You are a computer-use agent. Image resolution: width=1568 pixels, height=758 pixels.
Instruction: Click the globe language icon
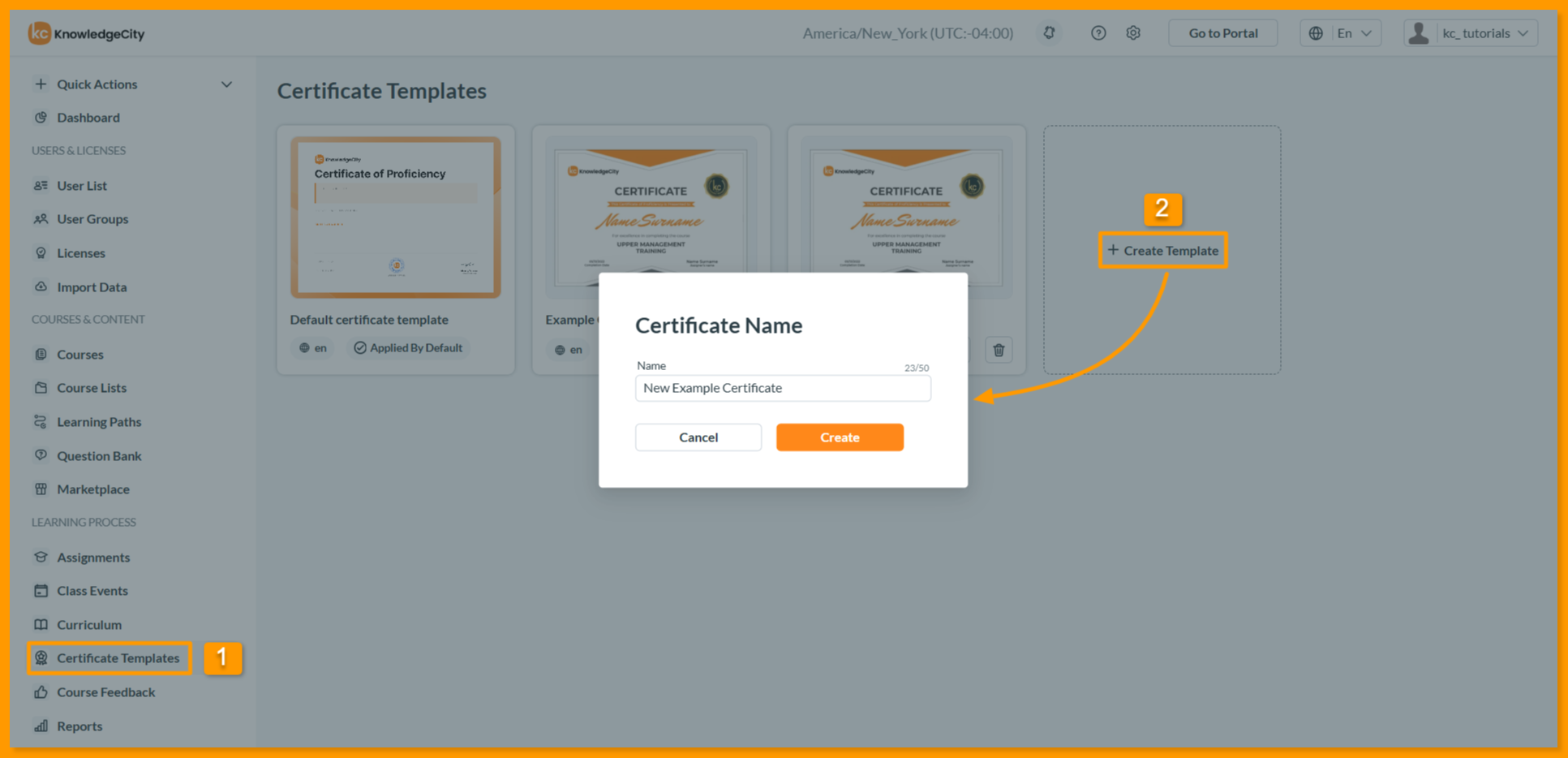point(1316,33)
